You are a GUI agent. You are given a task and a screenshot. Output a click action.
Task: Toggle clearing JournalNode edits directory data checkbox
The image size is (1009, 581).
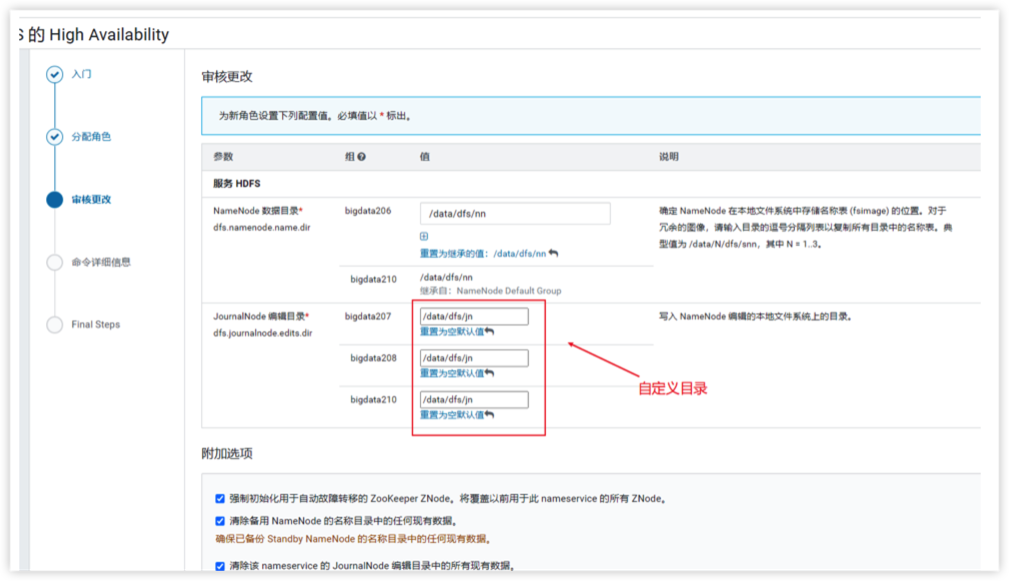click(220, 566)
